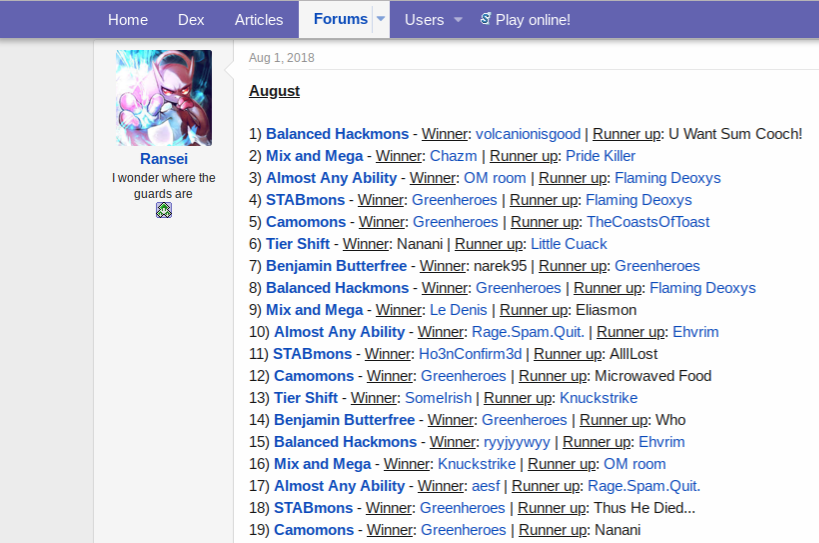
Task: Click Rage.Spam.Quit. winner link in entry 10
Action: tap(528, 332)
